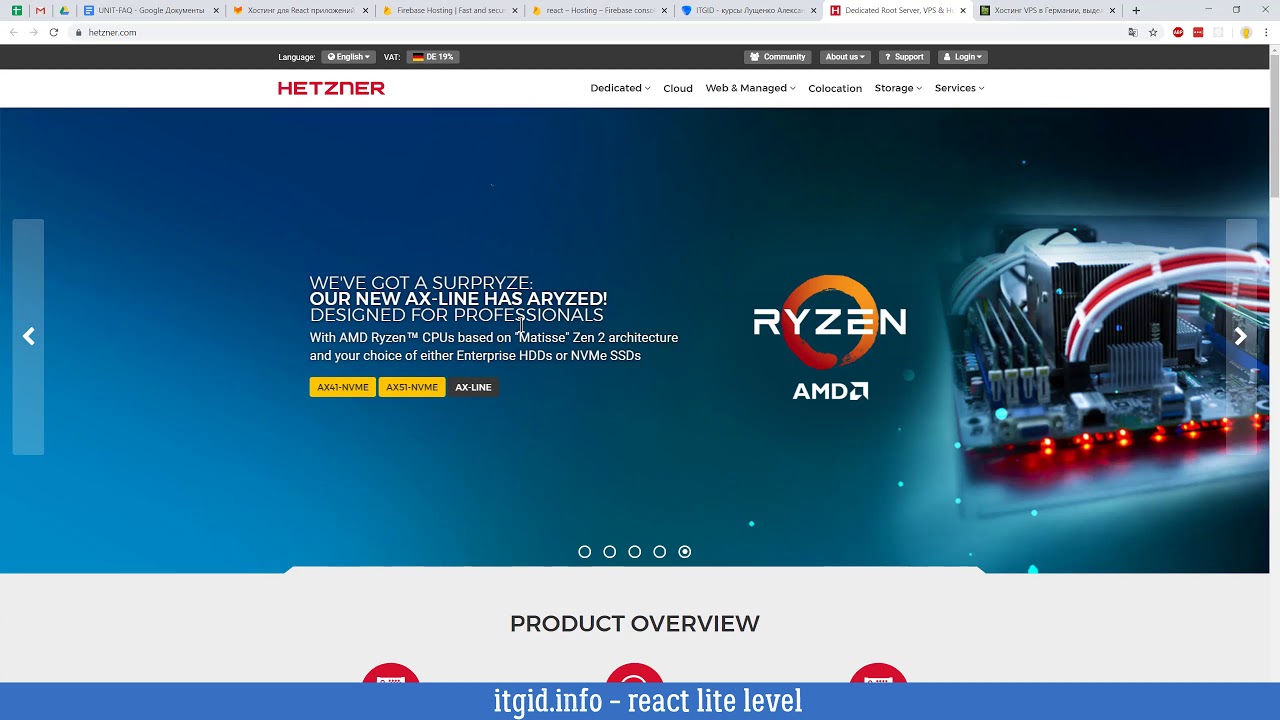Reload the page
This screenshot has width=1280, height=720.
(54, 32)
